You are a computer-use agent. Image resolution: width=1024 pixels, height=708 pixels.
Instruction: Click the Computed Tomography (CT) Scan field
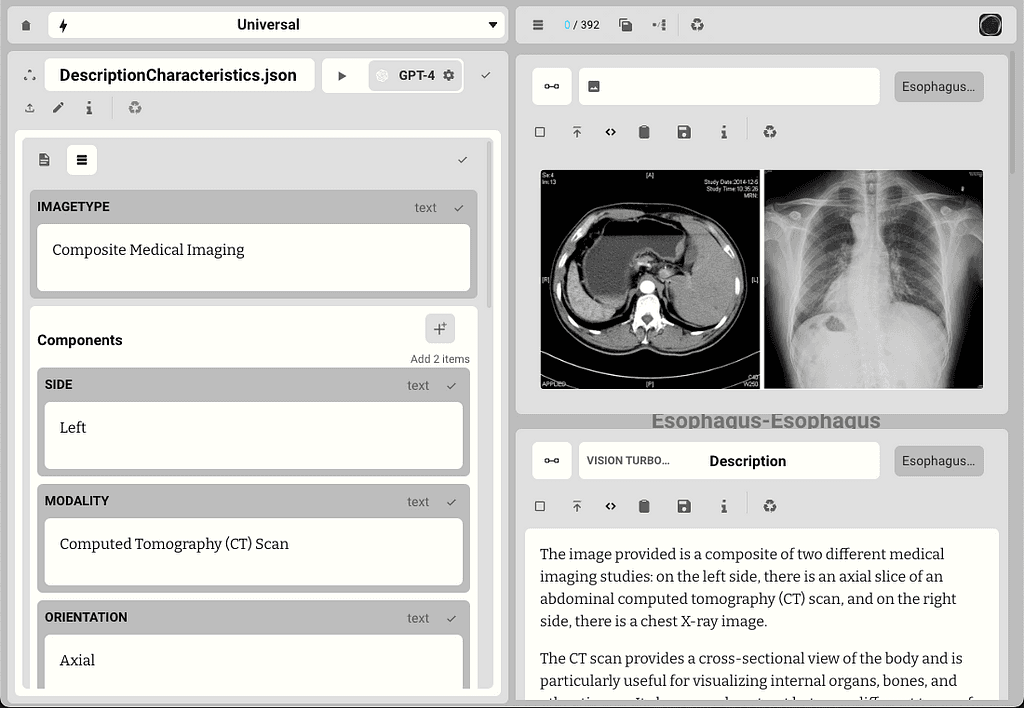253,551
